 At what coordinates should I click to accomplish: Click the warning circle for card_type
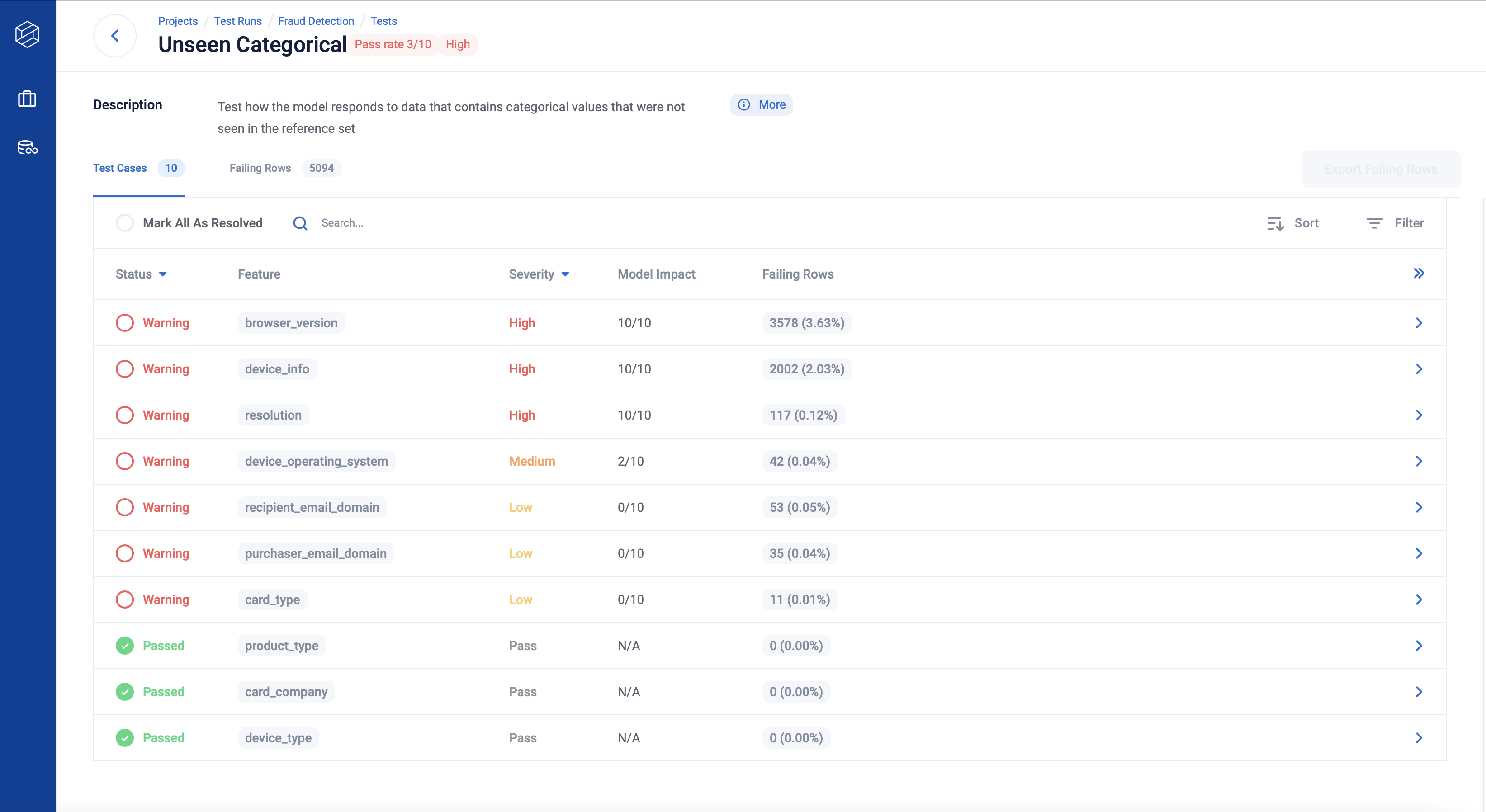125,600
